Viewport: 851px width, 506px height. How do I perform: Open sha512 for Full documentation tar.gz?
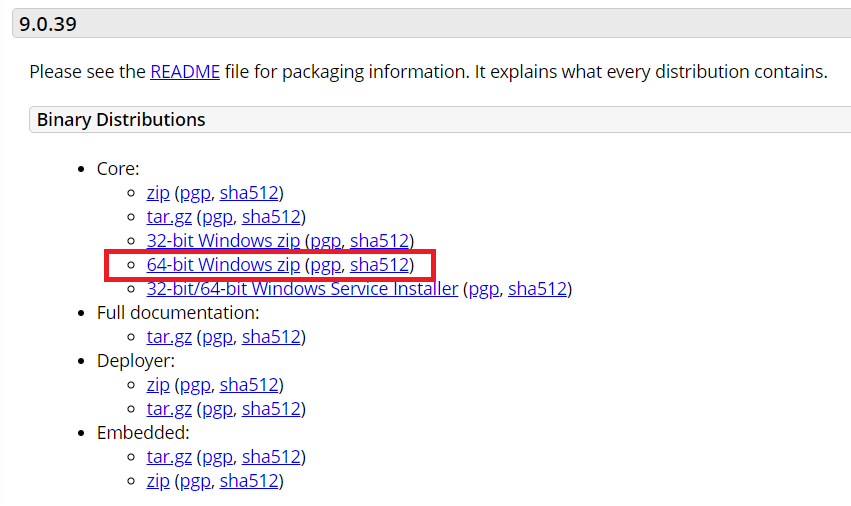pos(271,337)
